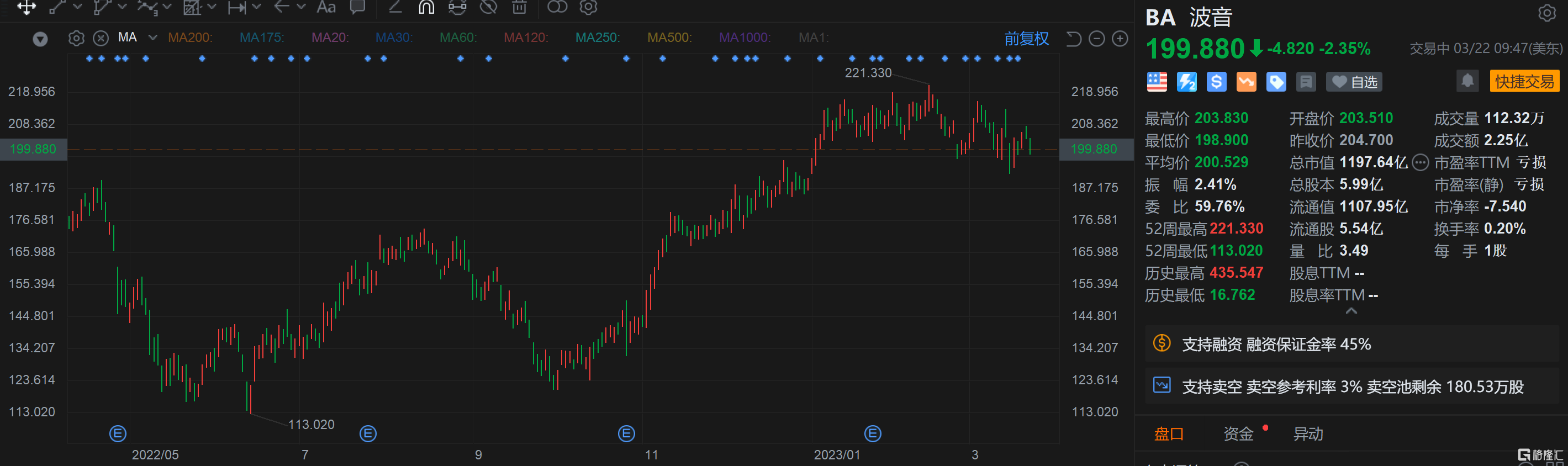This screenshot has height=466, width=1568.
Task: Delete drawings with trash can icon
Action: click(519, 7)
